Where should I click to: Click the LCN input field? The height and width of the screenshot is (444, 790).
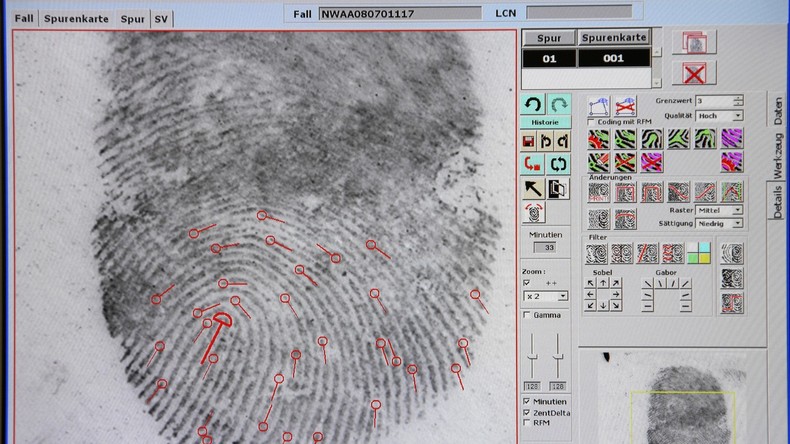579,12
